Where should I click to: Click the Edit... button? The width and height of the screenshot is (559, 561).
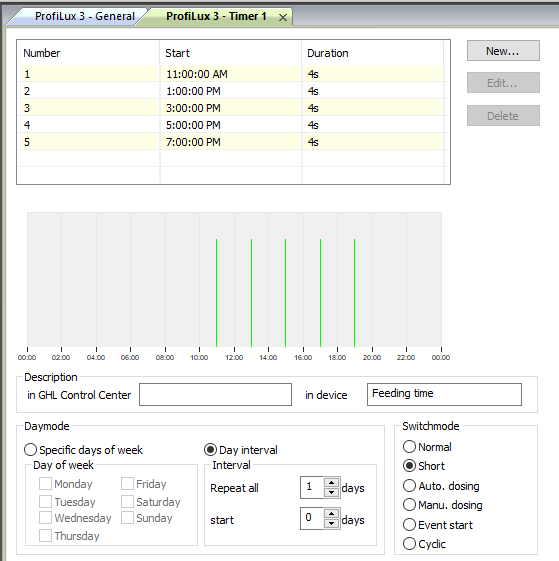[x=503, y=83]
